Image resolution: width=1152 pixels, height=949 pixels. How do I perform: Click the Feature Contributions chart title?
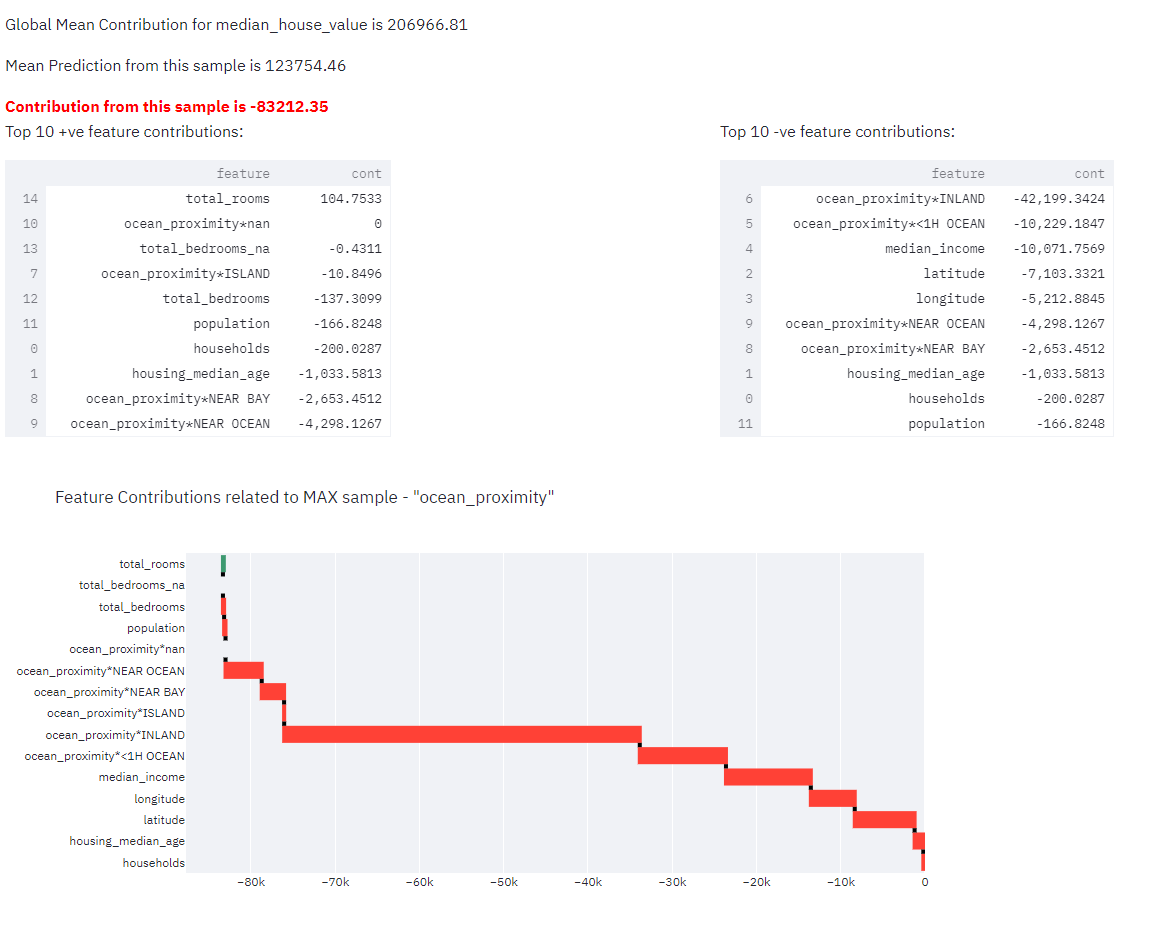(304, 497)
